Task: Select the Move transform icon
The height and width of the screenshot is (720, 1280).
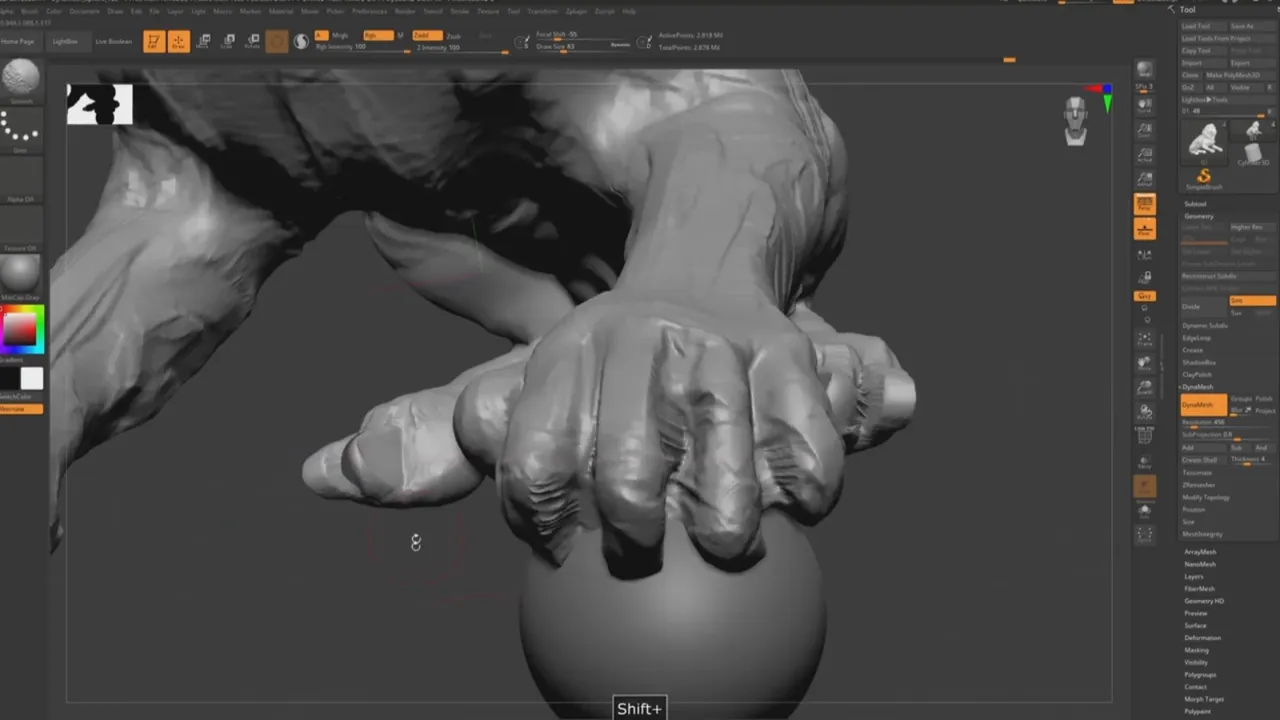Action: point(203,42)
